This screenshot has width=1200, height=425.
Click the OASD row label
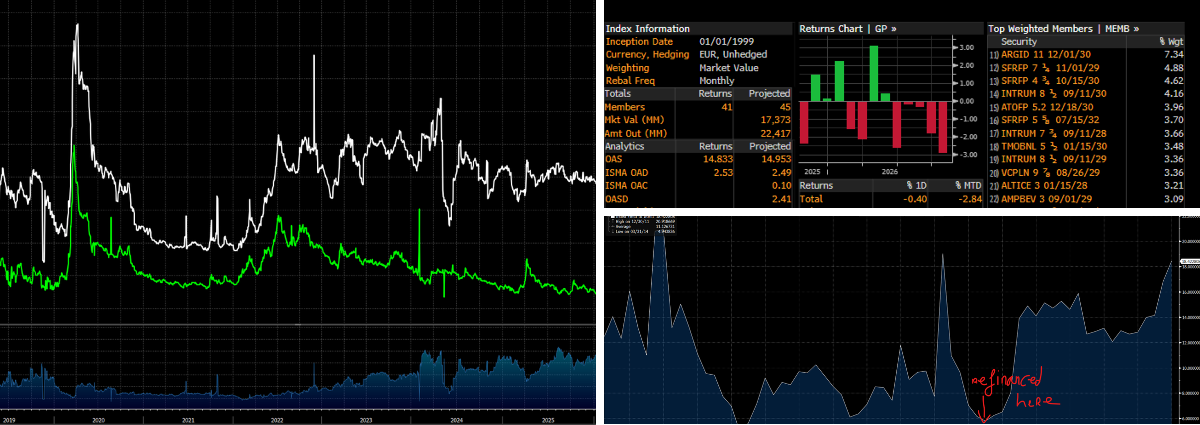[617, 199]
